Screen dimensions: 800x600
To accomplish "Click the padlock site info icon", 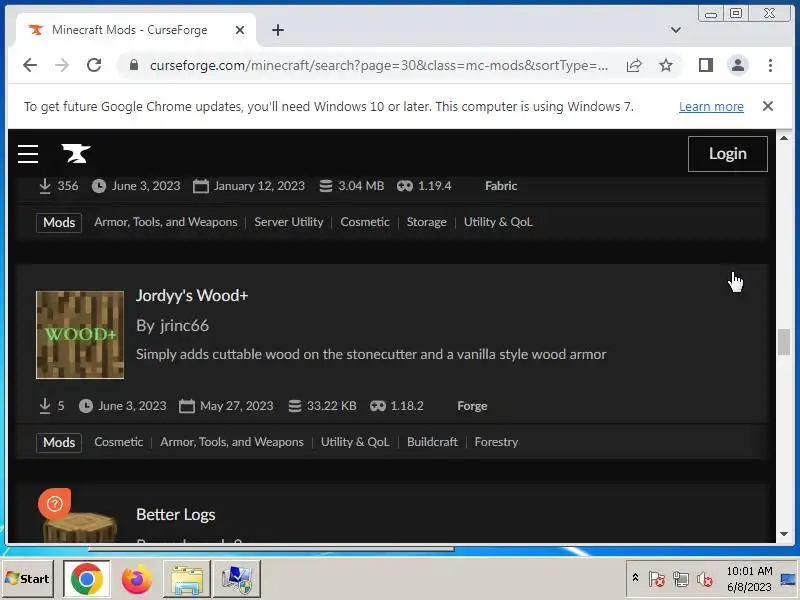I will click(134, 65).
